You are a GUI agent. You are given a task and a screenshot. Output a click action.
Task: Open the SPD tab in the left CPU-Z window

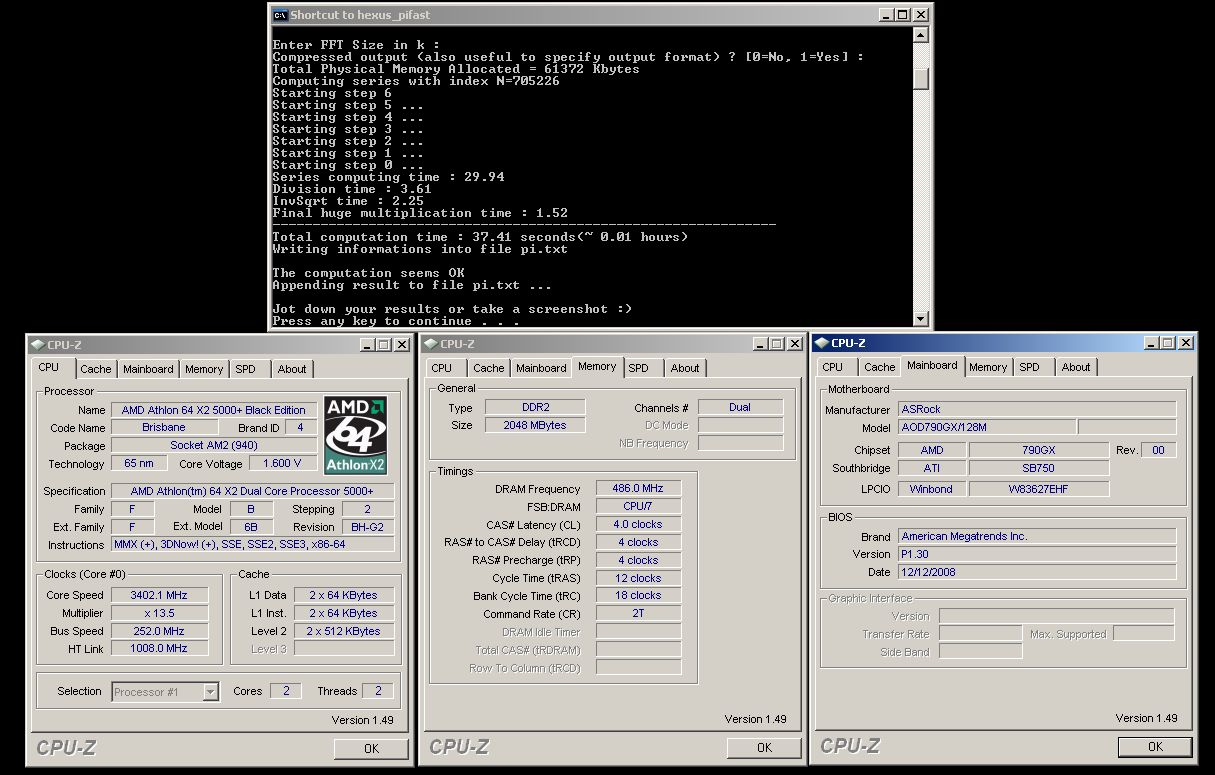coord(246,369)
